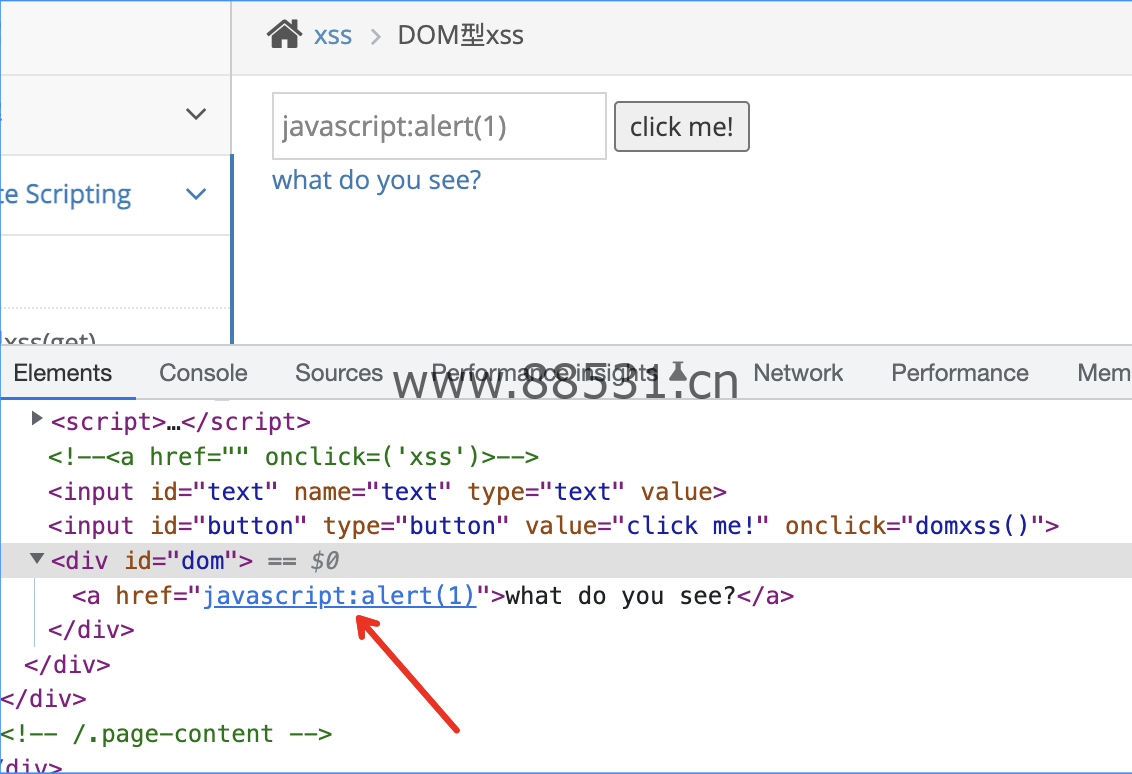Open the xss breadcrumb link
Viewport: 1132px width, 774px height.
tap(333, 35)
